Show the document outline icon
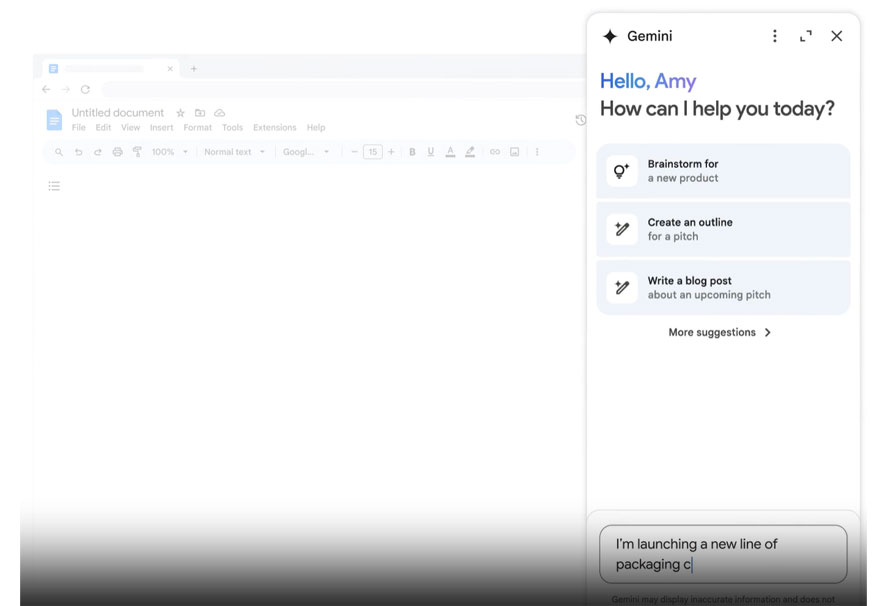 click(x=54, y=186)
